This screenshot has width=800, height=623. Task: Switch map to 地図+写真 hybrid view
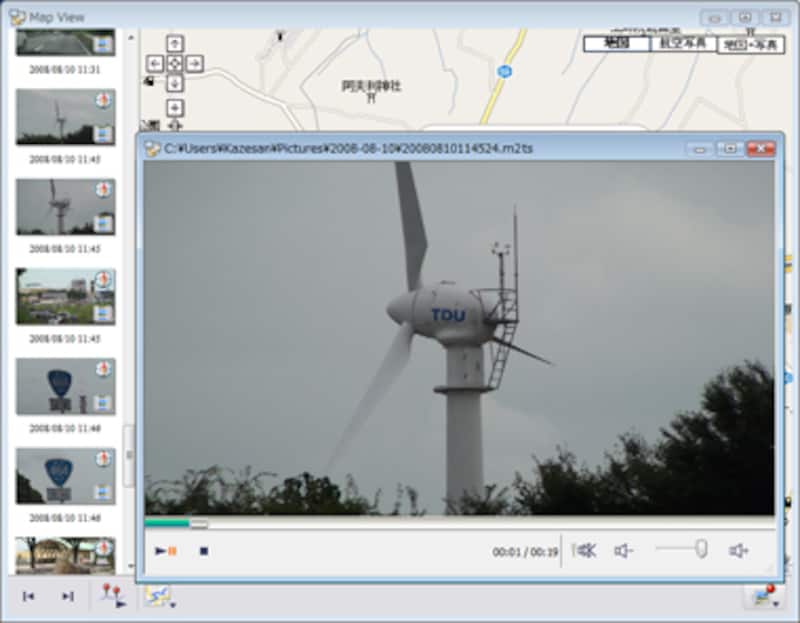[750, 45]
